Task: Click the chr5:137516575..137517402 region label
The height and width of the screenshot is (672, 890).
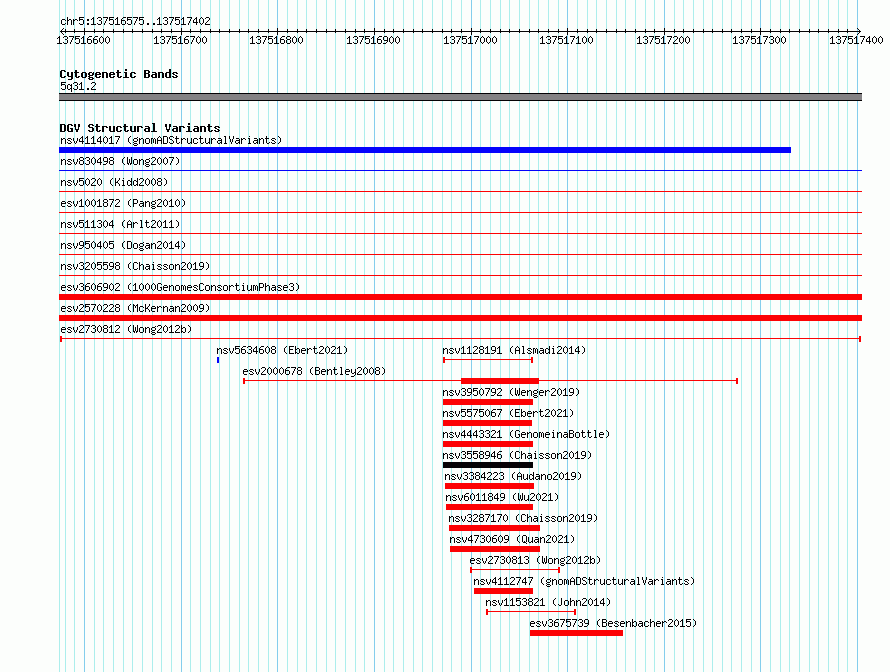Action: tap(135, 22)
